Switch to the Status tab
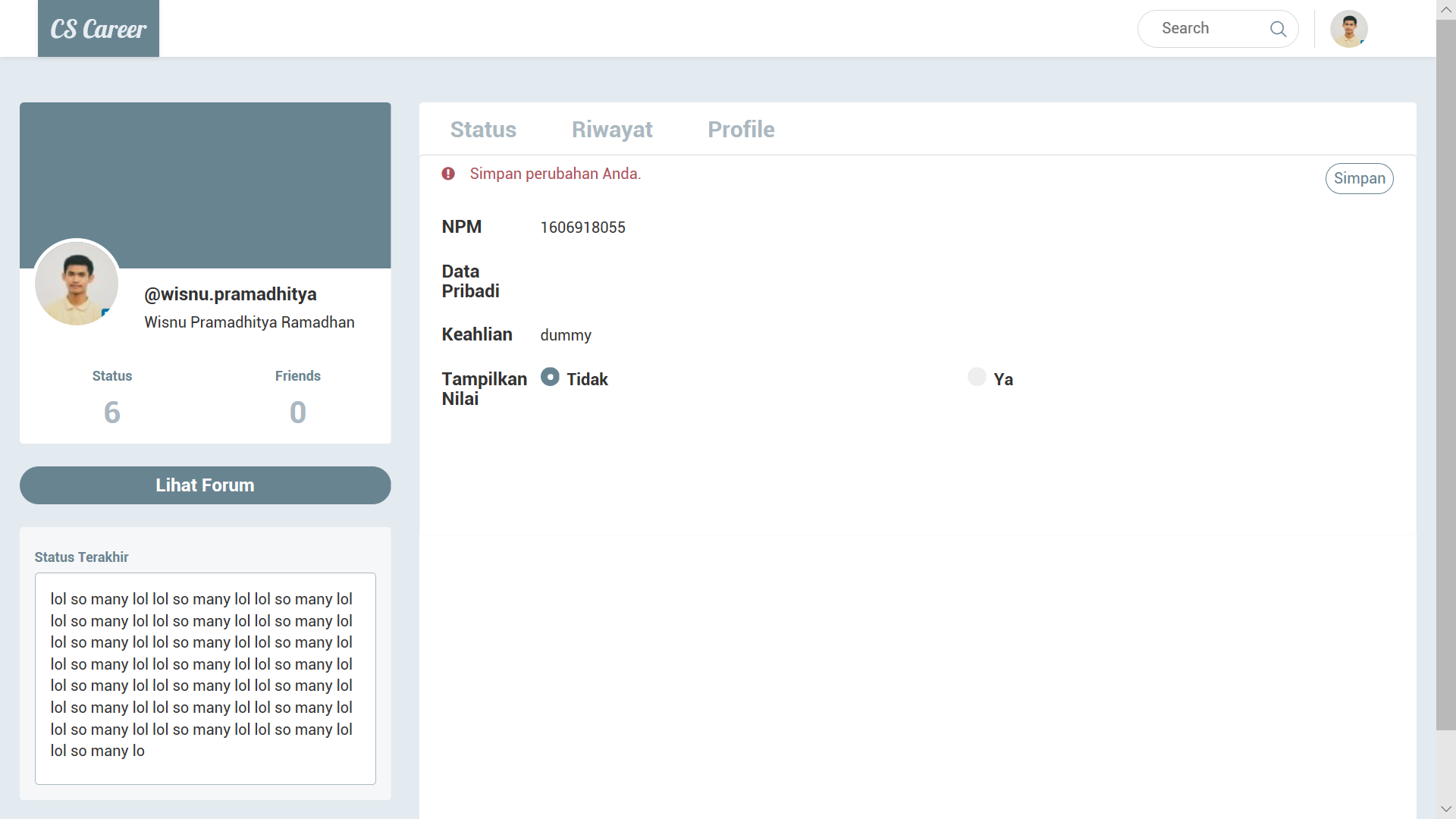This screenshot has height=819, width=1456. tap(483, 130)
